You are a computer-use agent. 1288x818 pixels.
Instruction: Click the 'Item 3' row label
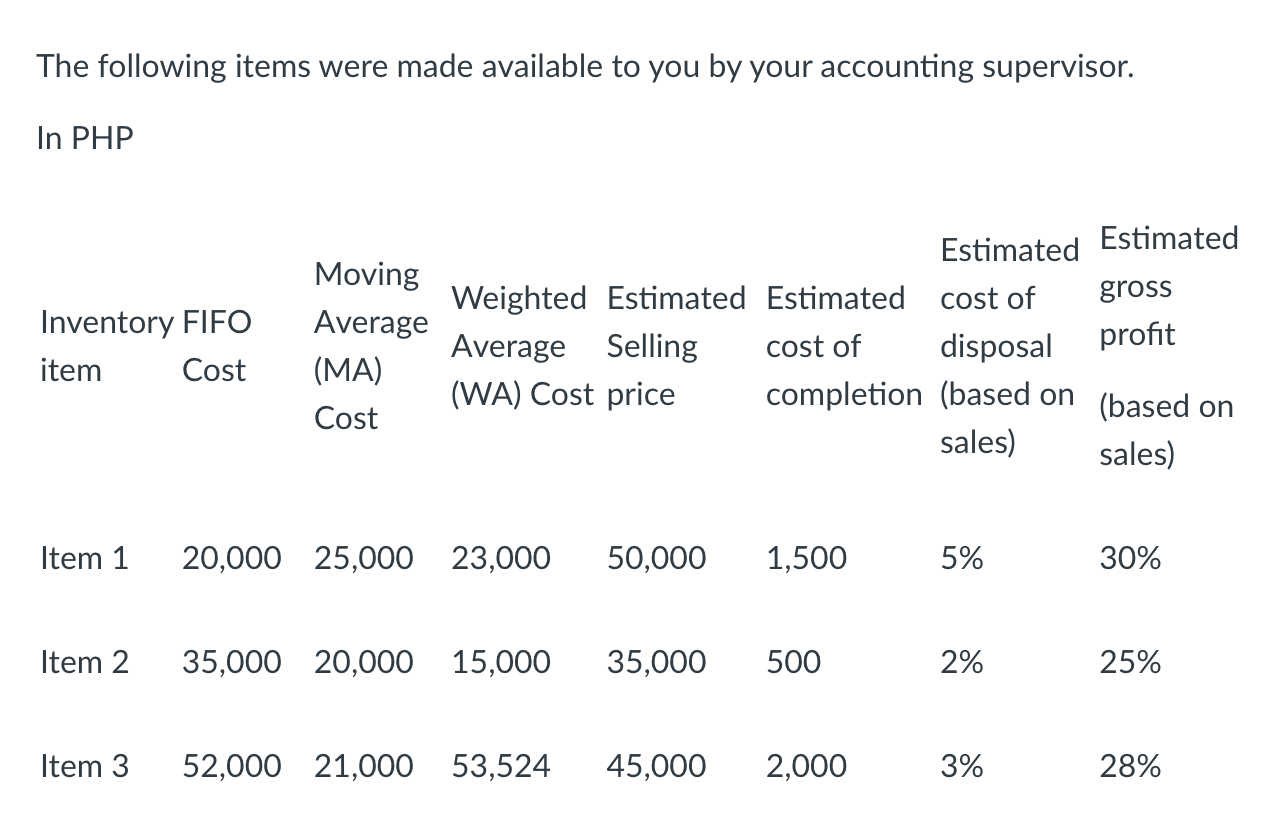click(85, 766)
